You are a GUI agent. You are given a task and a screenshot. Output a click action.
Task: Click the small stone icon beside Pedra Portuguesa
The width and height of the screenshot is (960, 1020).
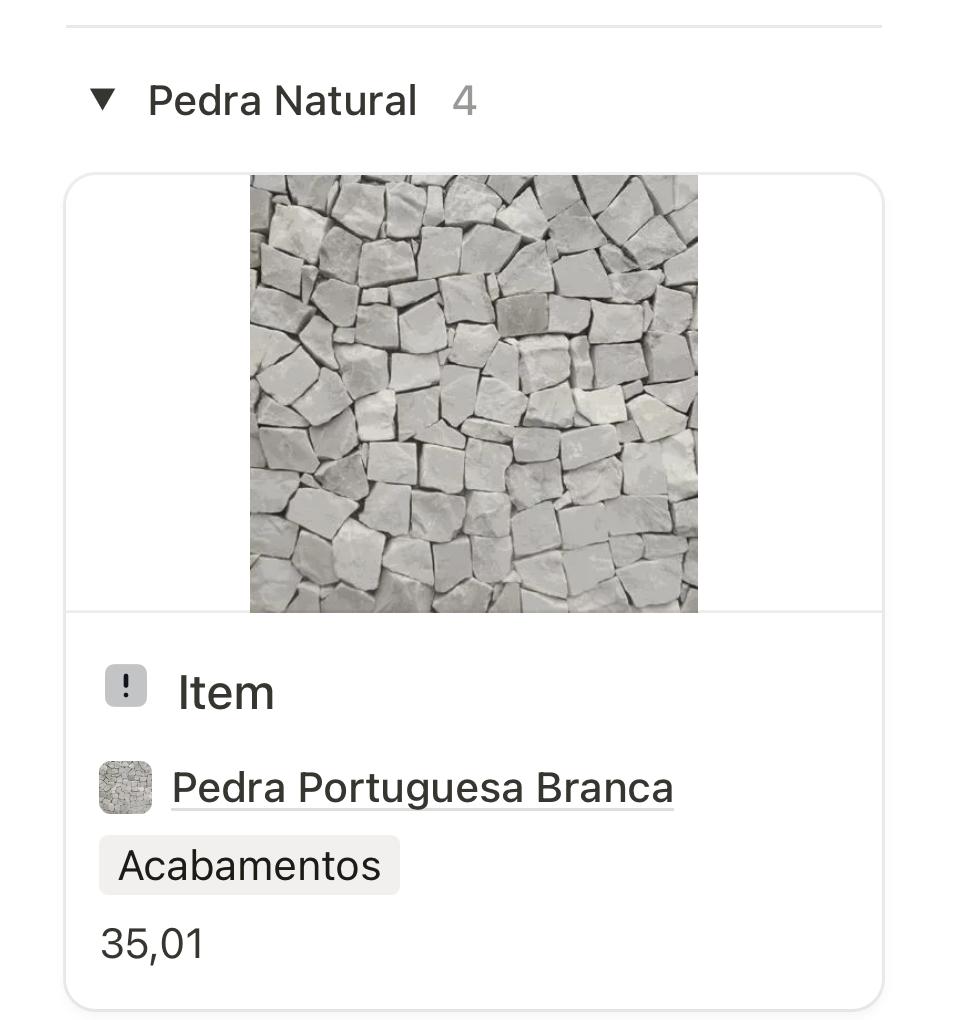126,787
